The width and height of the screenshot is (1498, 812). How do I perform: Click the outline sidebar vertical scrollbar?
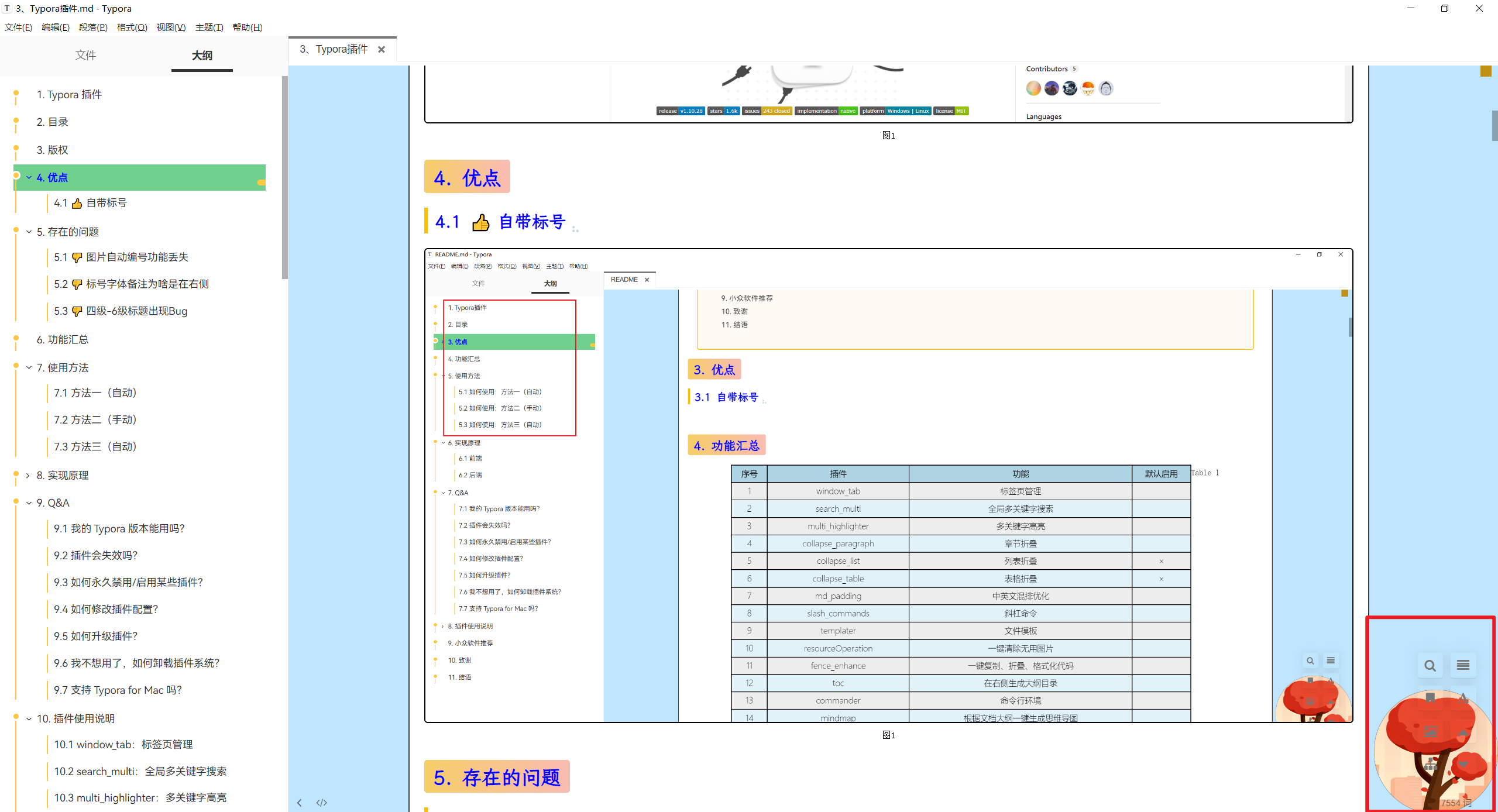coord(285,178)
